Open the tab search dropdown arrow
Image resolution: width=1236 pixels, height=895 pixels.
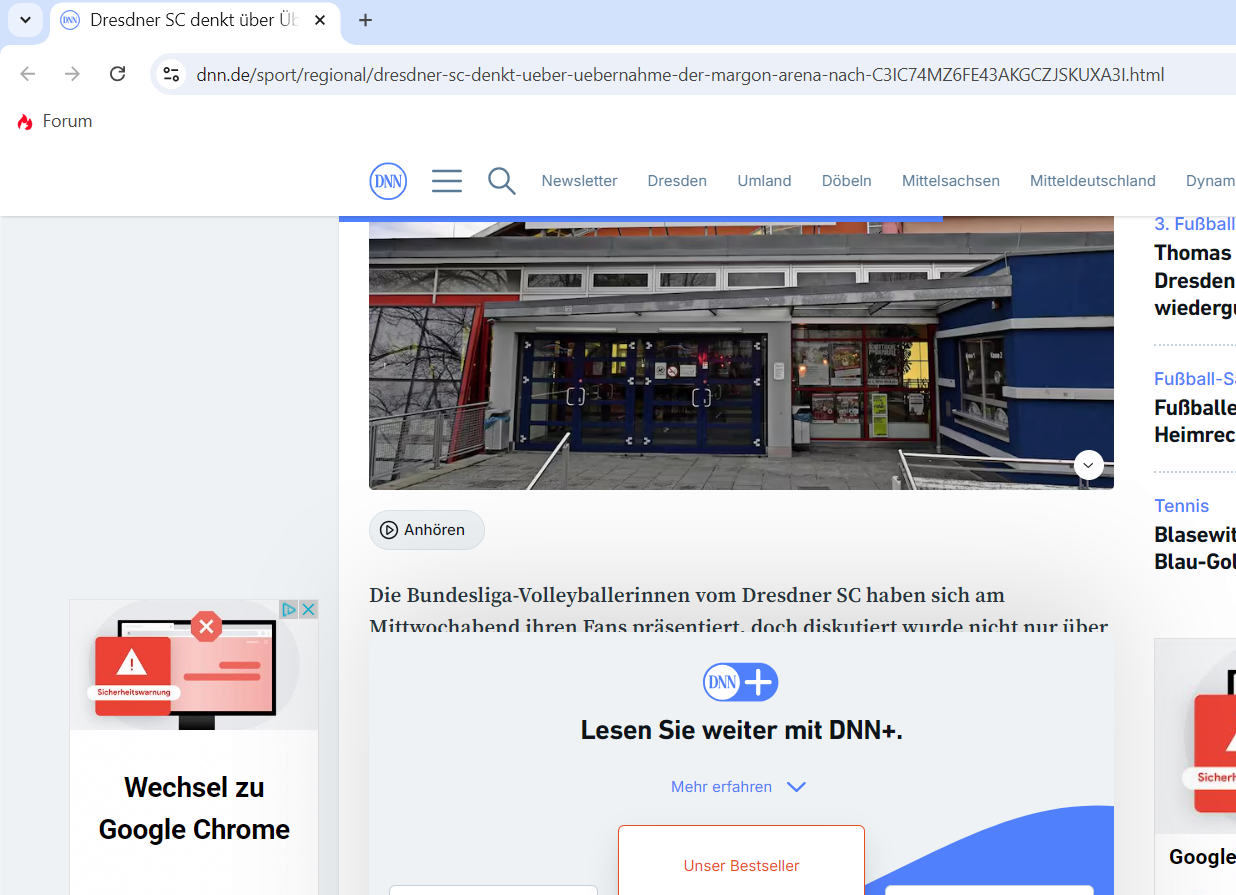(25, 20)
